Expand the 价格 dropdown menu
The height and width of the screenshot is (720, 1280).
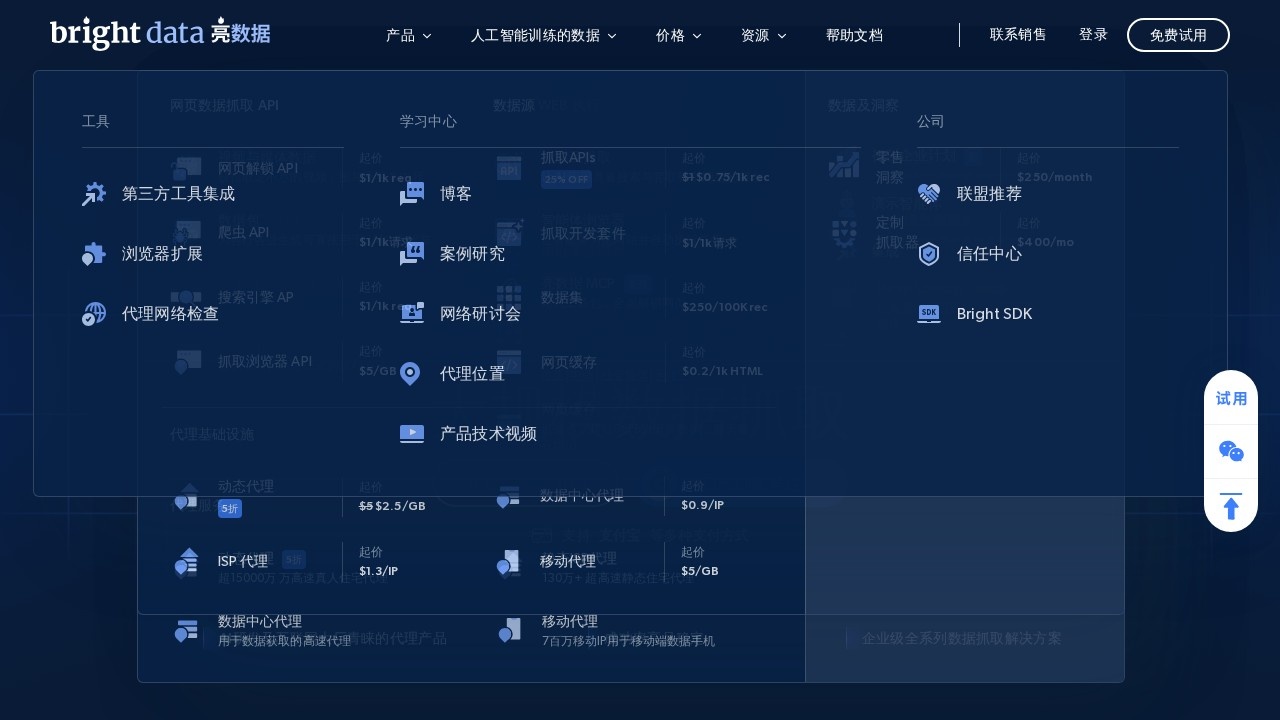[678, 35]
